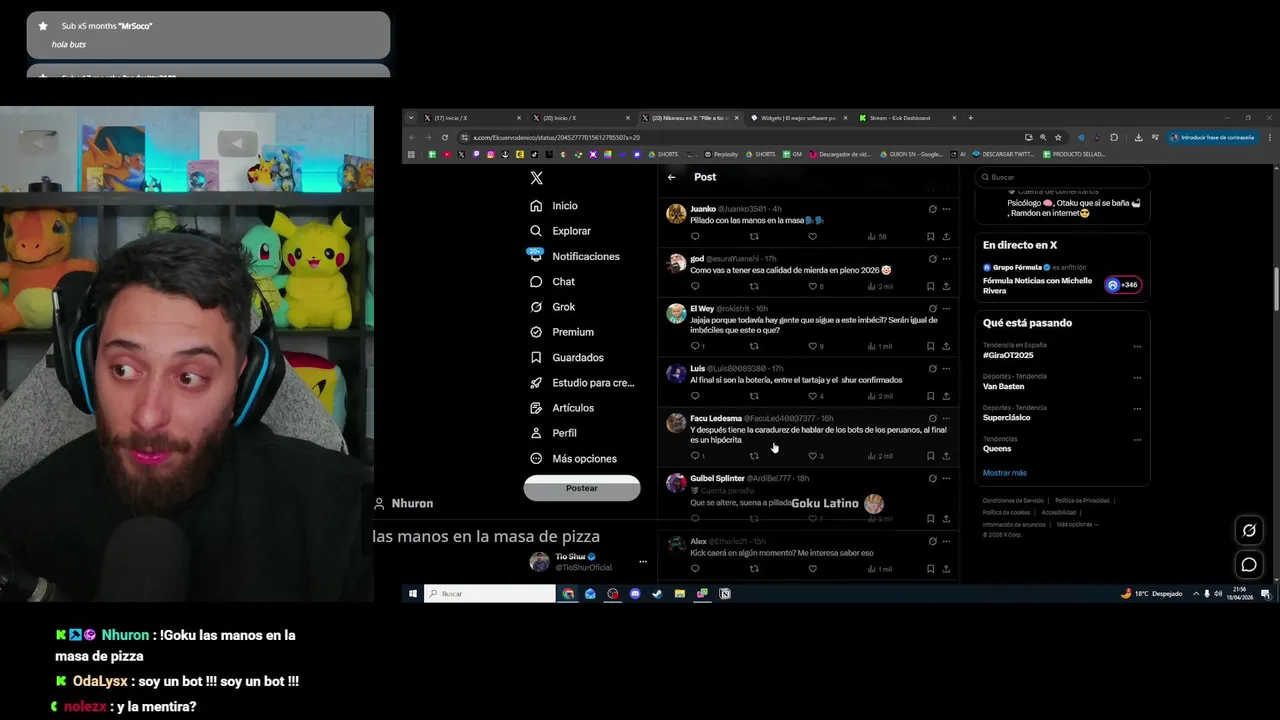Reply to El Wey's post
Image resolution: width=1280 pixels, height=720 pixels.
[695, 346]
